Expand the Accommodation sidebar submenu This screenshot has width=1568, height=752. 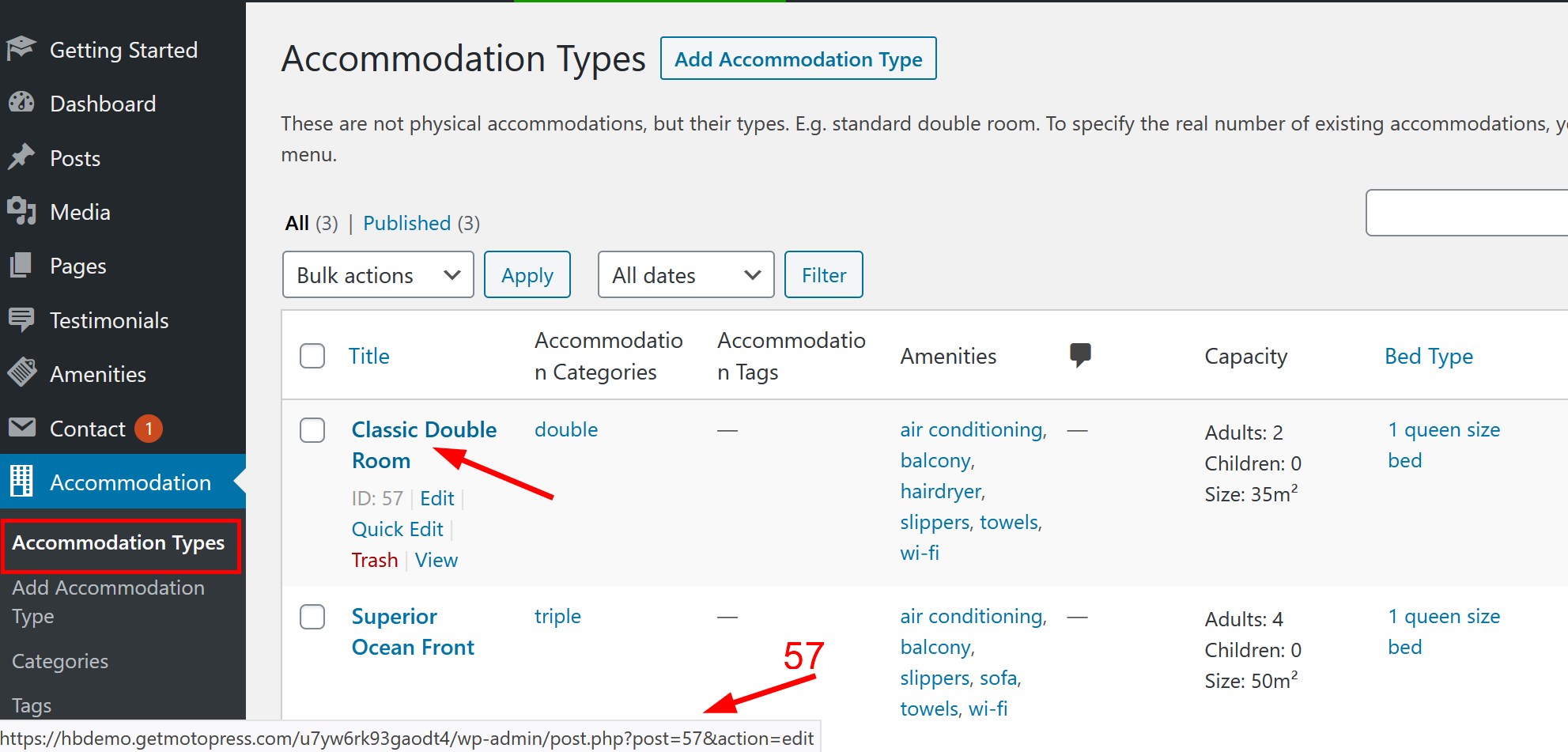pos(131,482)
